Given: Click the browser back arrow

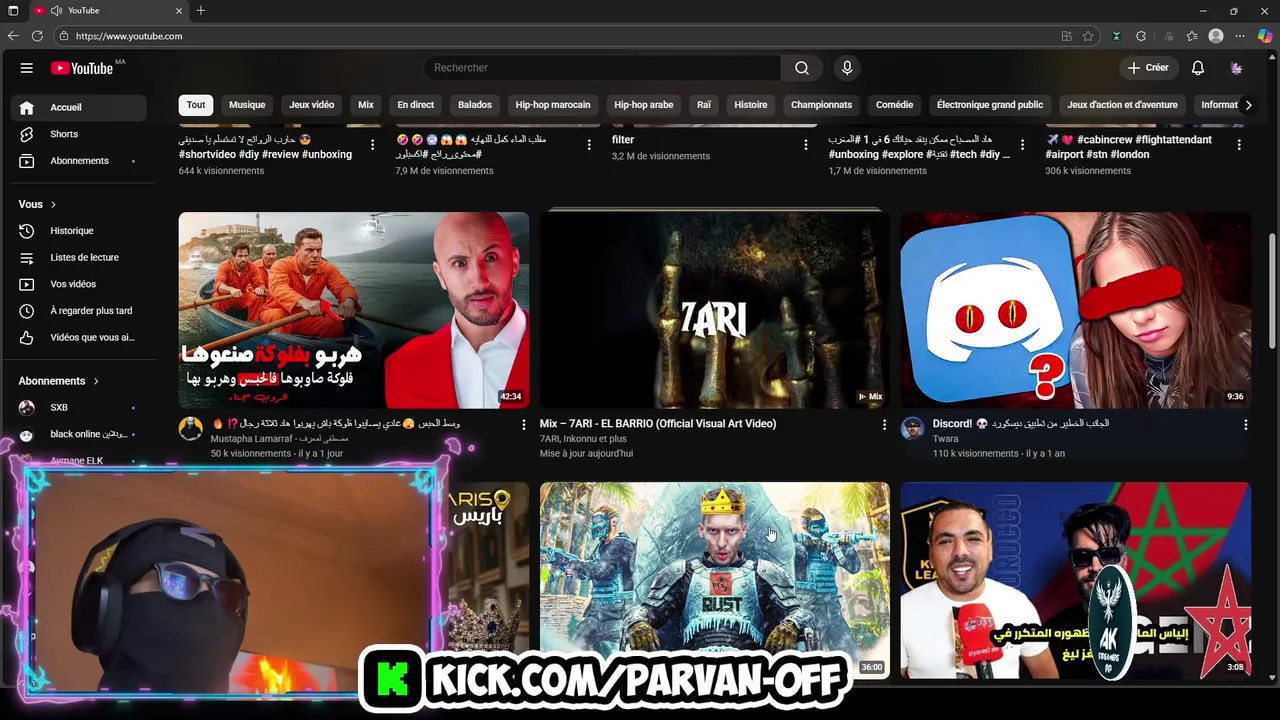Looking at the screenshot, I should click(x=13, y=36).
